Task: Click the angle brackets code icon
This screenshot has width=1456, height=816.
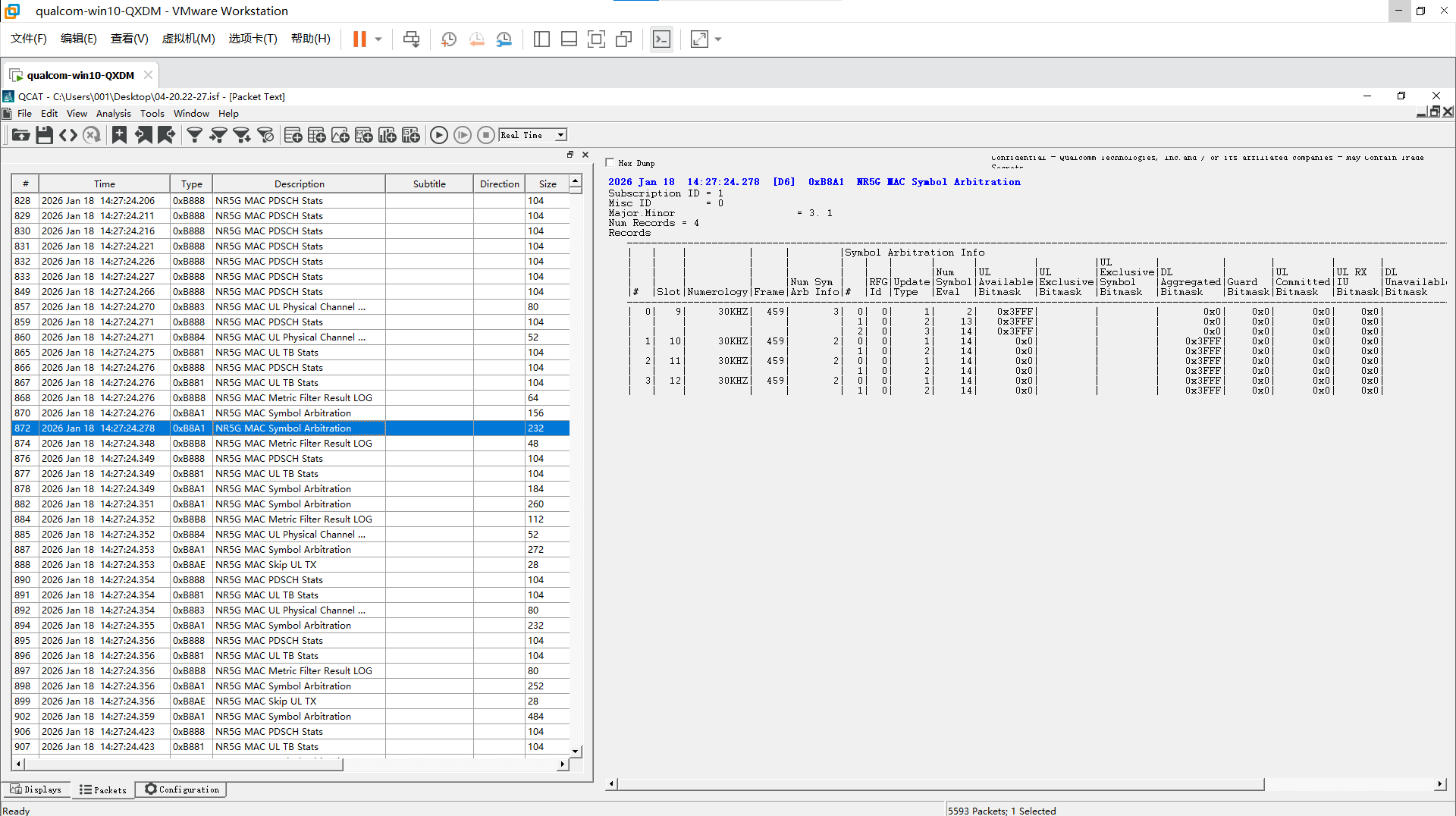Action: (68, 135)
